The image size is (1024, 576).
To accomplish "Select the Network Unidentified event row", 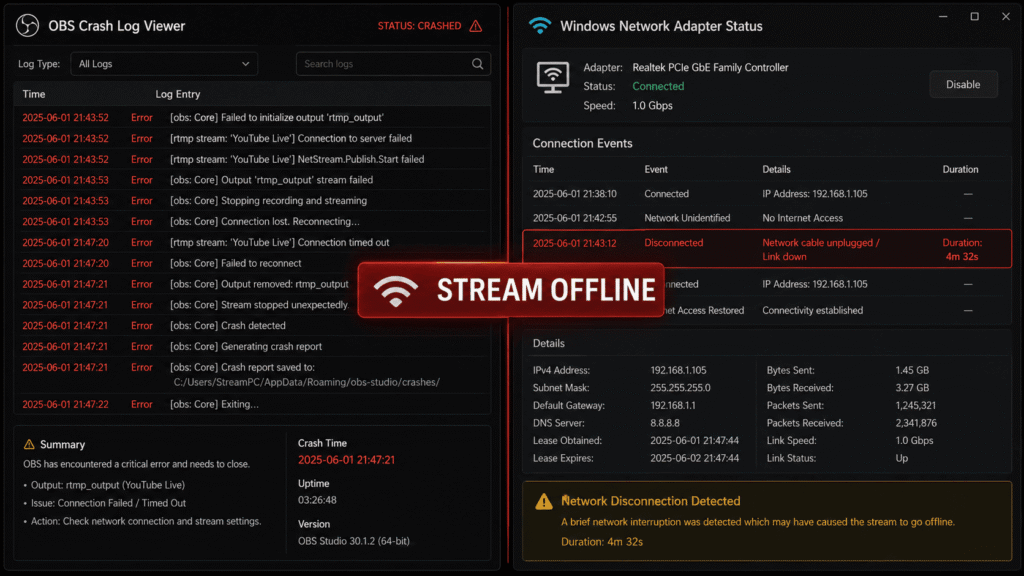I will pyautogui.click(x=767, y=218).
